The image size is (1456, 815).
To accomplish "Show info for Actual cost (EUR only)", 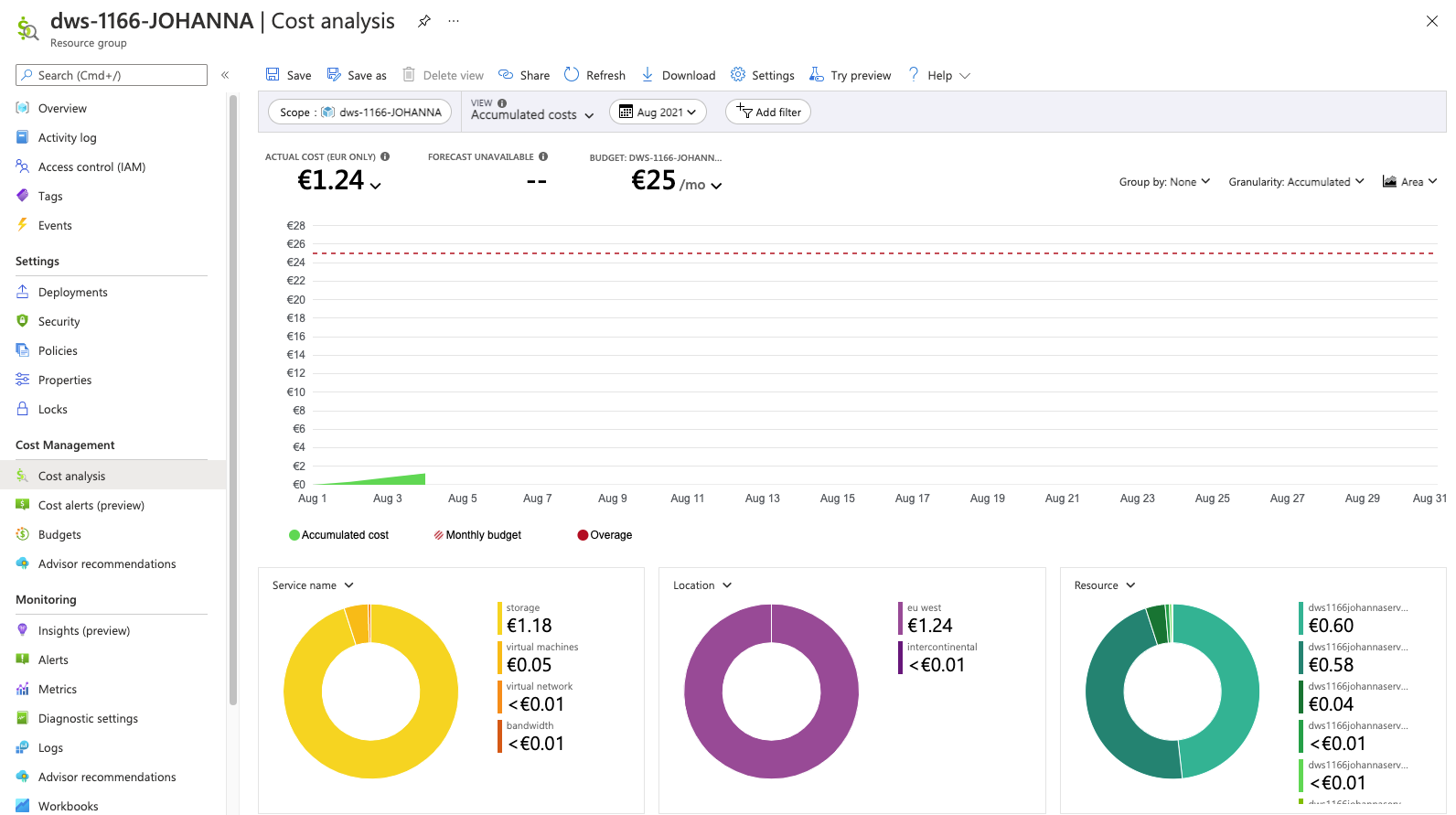I will point(385,156).
